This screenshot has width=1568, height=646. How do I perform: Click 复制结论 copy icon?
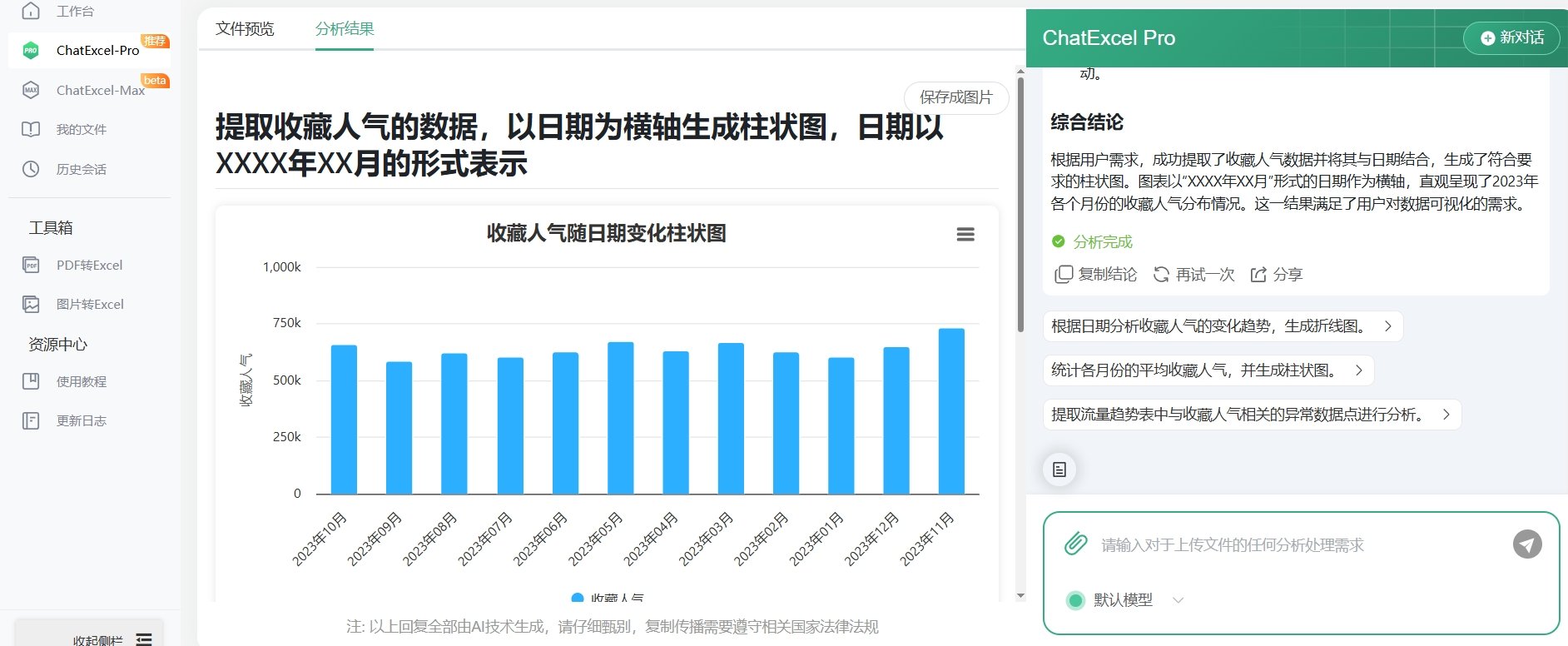point(1063,275)
